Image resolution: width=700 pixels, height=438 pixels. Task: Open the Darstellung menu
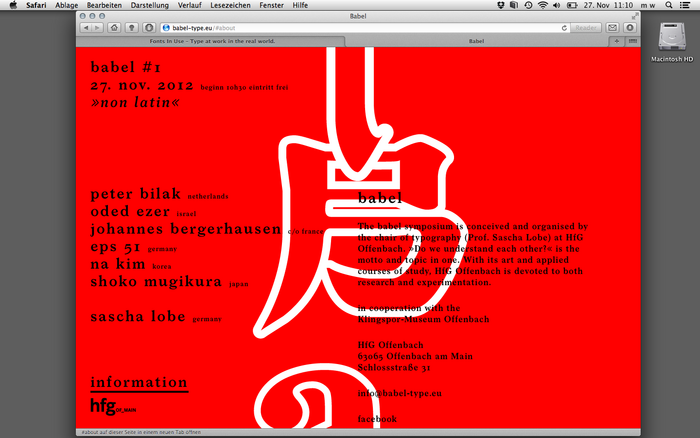click(150, 5)
